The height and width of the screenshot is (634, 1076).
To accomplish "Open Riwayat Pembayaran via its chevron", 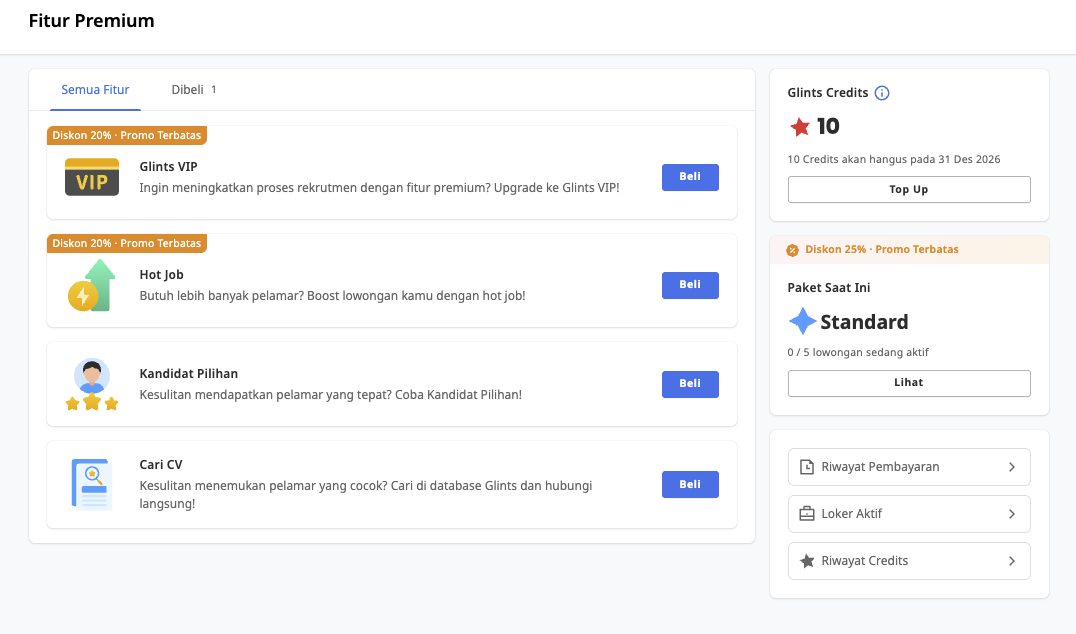I will pyautogui.click(x=1011, y=467).
